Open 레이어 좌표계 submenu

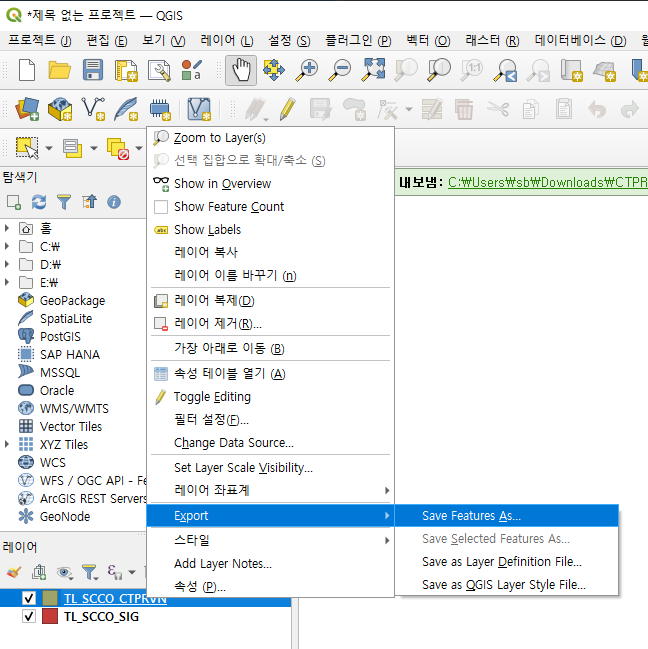(x=270, y=490)
